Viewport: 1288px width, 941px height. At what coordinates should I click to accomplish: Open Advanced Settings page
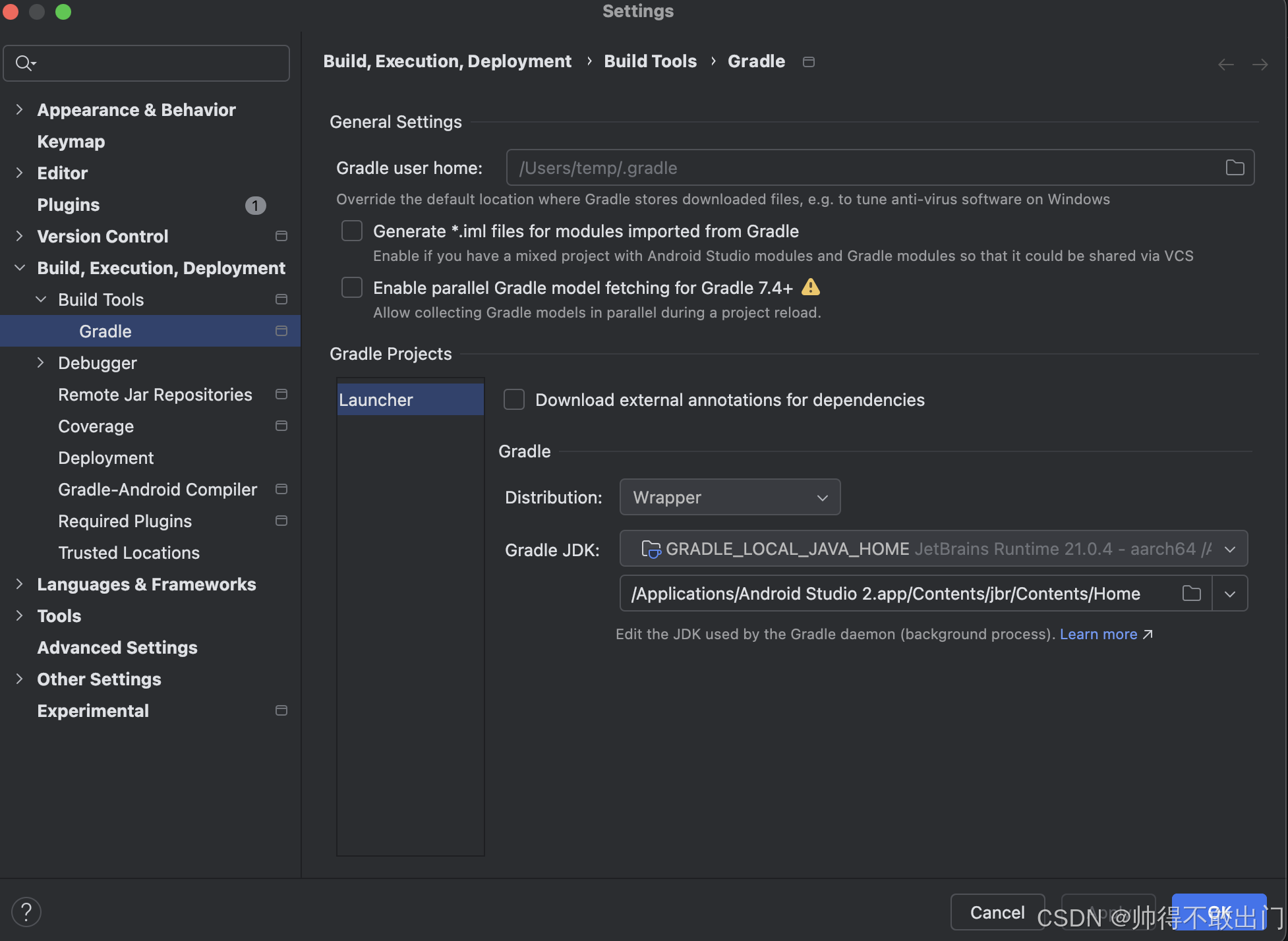[117, 648]
